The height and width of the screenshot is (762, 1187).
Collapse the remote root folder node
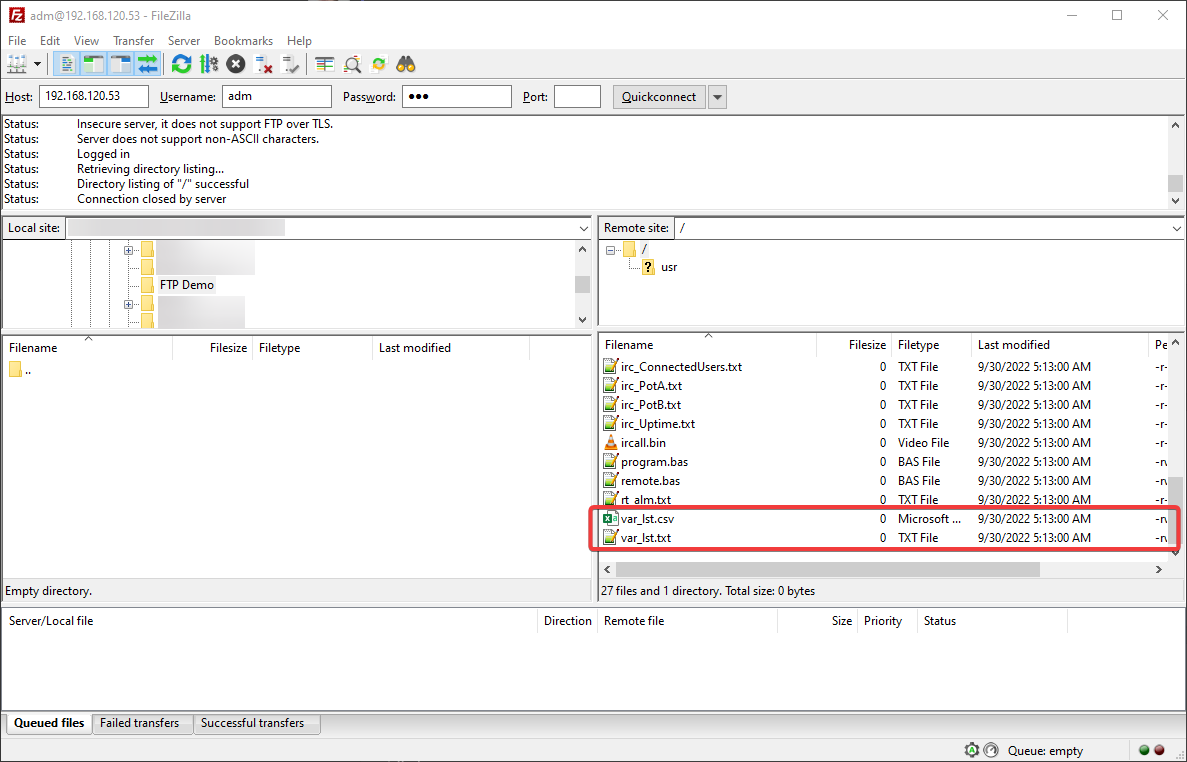(610, 250)
